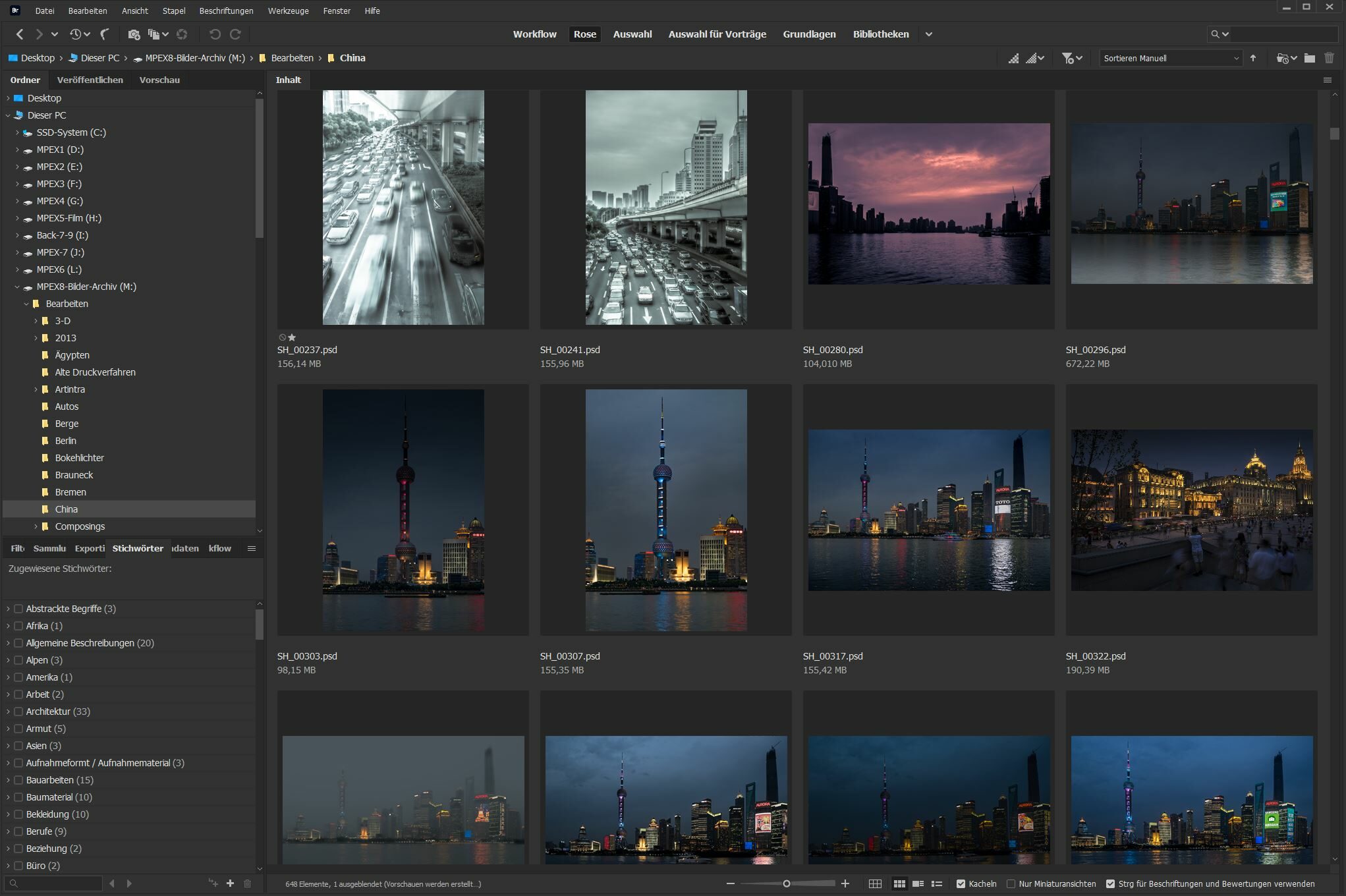Click the search magnifier icon

pyautogui.click(x=1215, y=34)
